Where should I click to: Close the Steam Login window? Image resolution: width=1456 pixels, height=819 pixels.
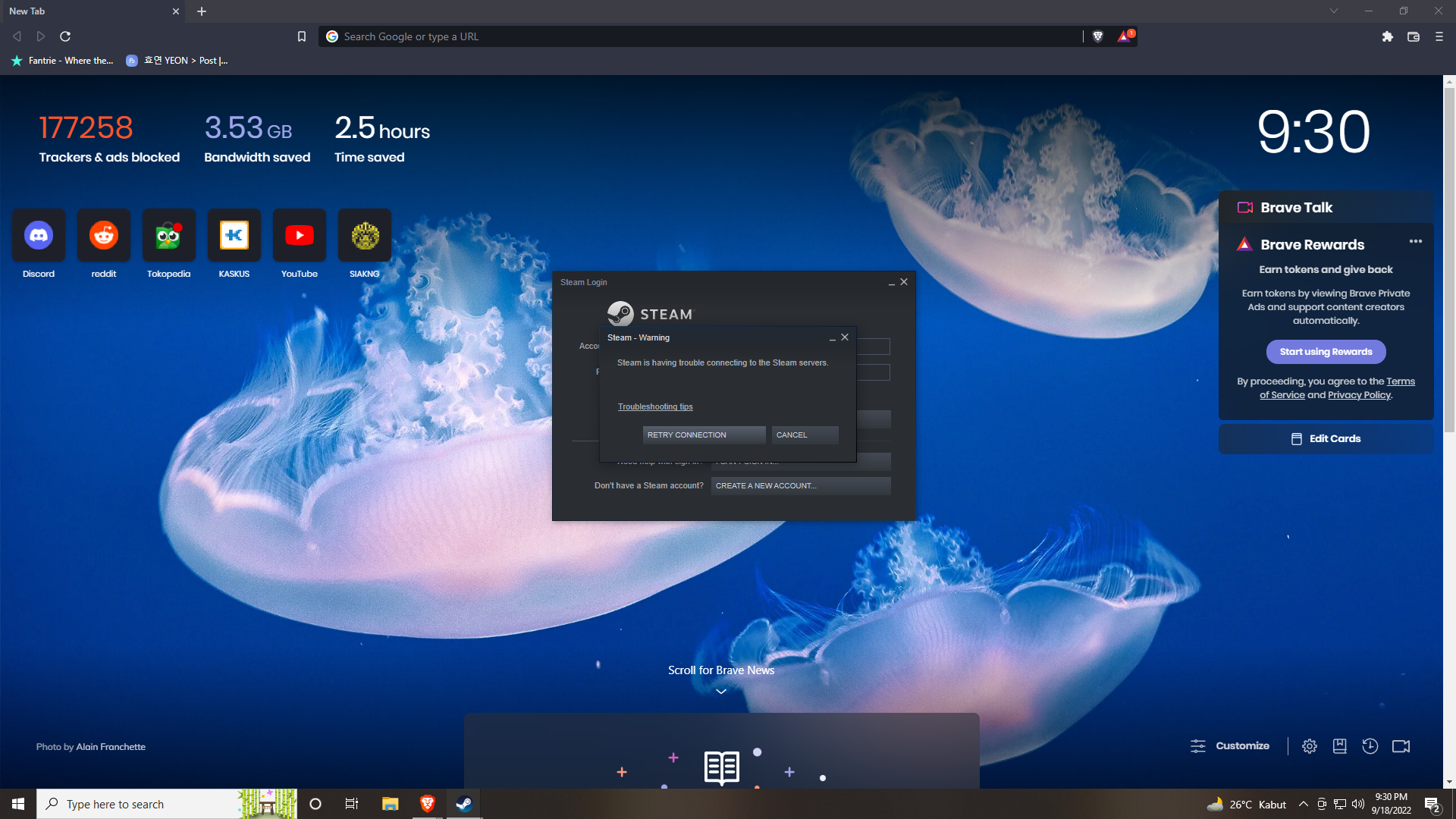[904, 282]
